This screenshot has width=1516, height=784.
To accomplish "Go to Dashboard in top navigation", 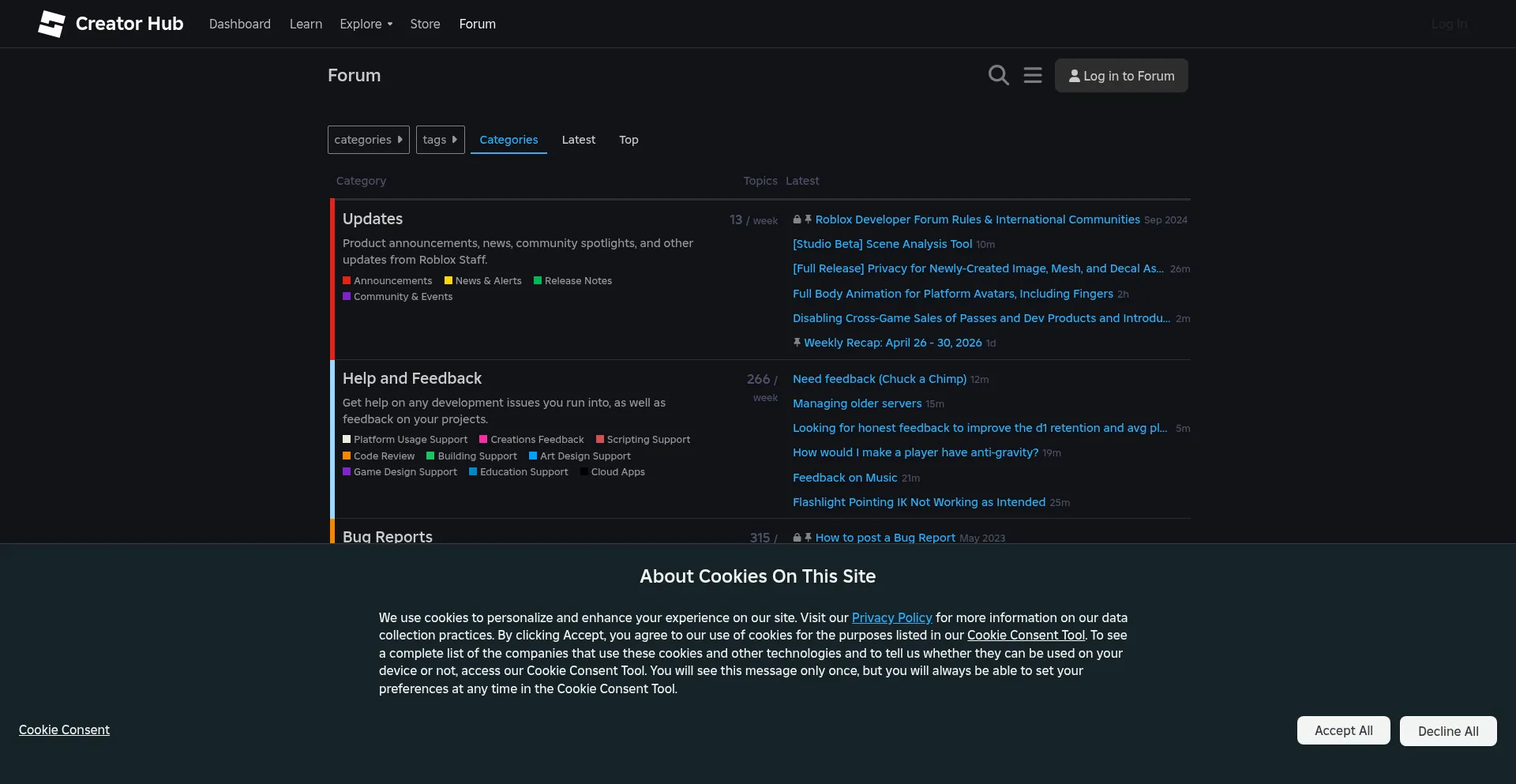I will pyautogui.click(x=240, y=24).
